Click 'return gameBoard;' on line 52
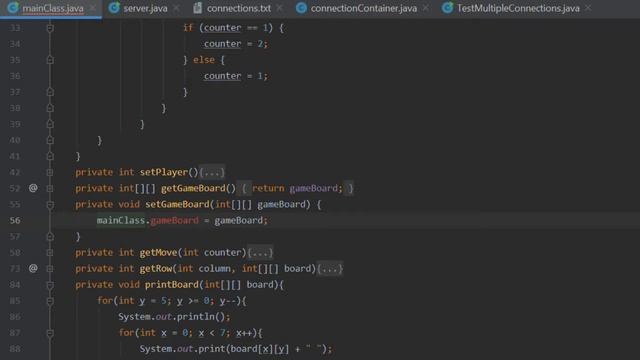Viewport: 640px width, 360px height. click(x=298, y=188)
